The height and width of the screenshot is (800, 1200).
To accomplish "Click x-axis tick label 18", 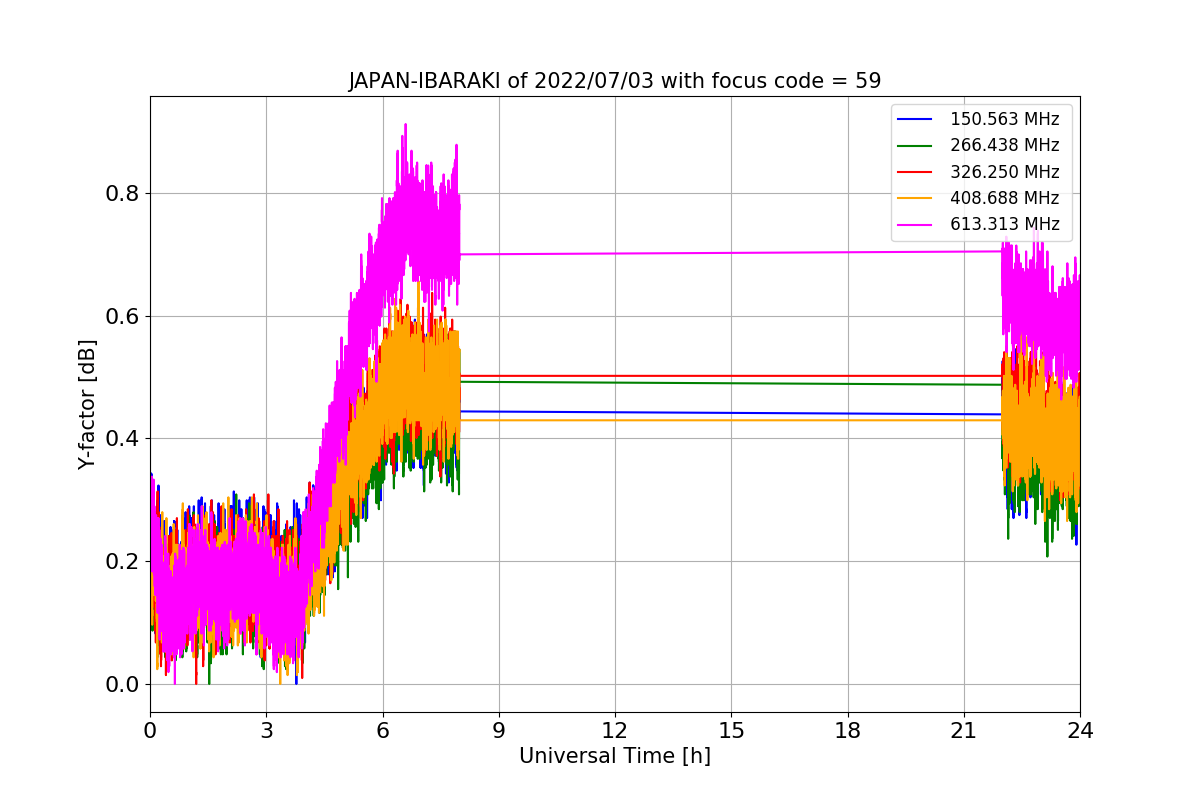I will click(847, 731).
